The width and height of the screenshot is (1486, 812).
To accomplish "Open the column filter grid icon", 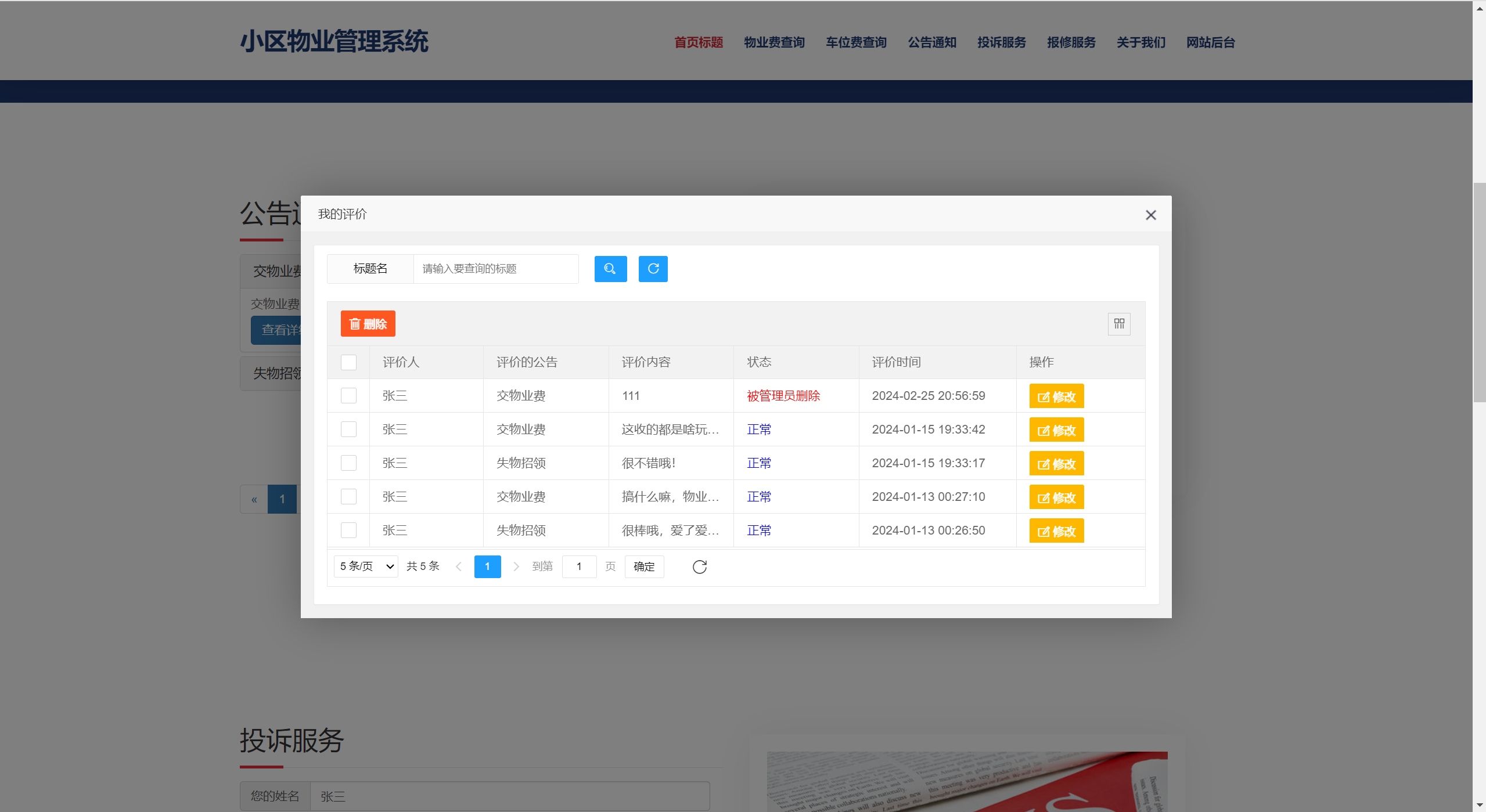I will pyautogui.click(x=1118, y=324).
